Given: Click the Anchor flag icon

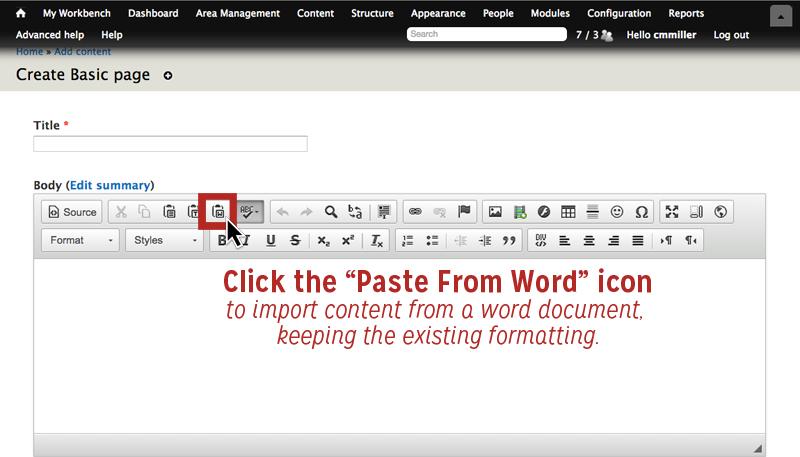Looking at the screenshot, I should coord(464,212).
